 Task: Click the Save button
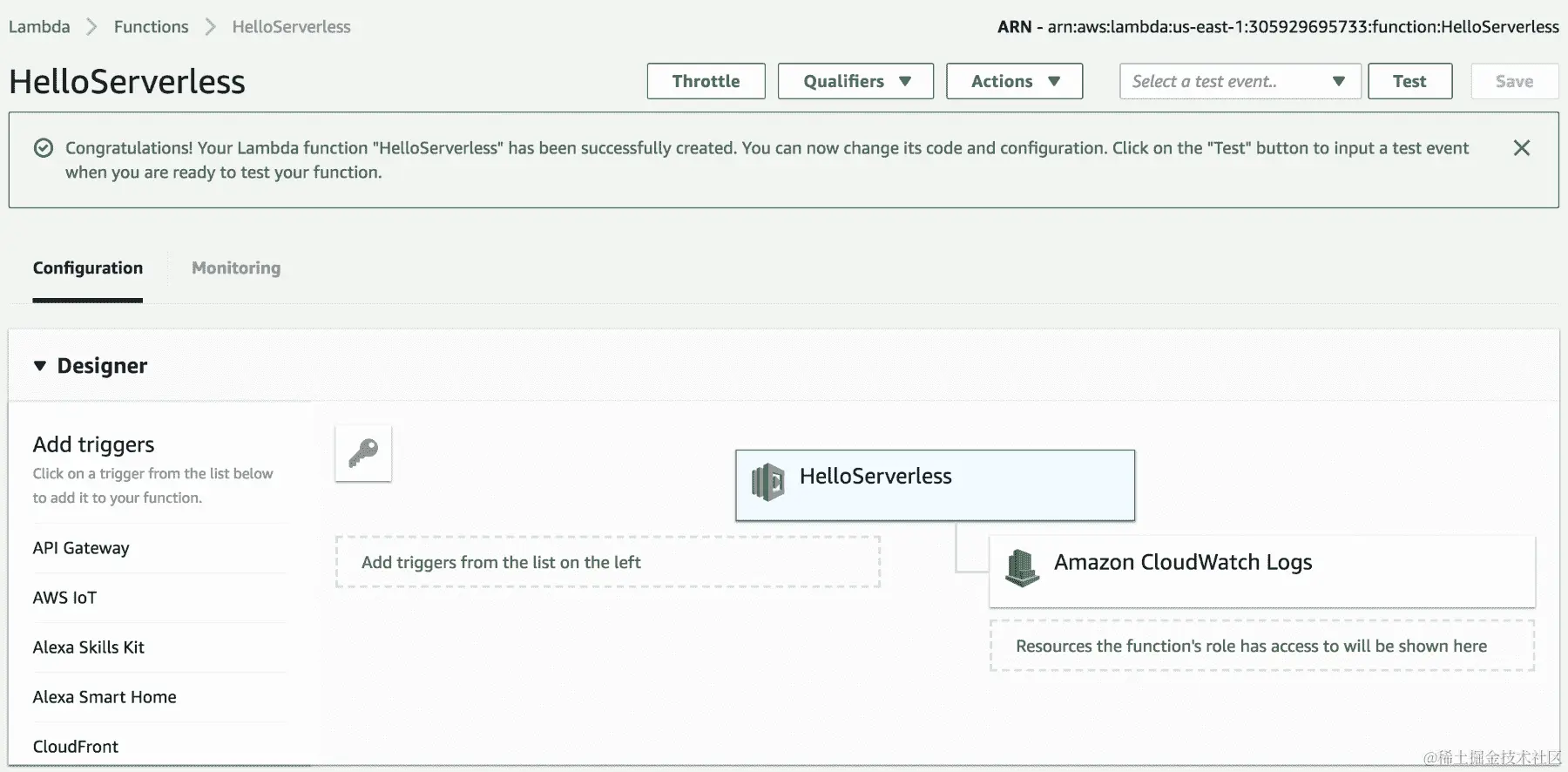(x=1515, y=81)
